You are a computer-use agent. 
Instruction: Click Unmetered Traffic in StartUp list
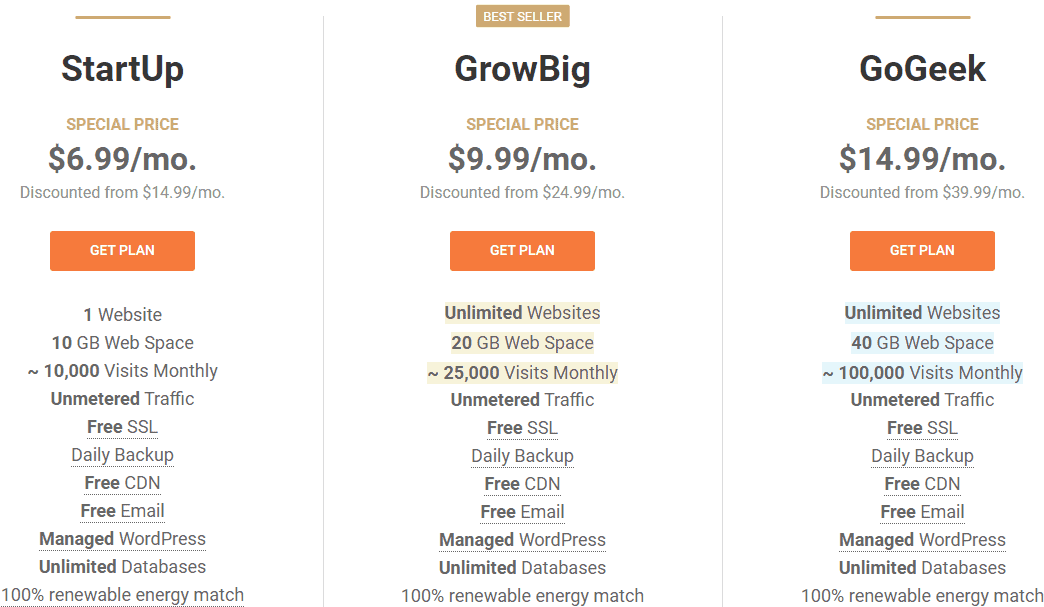[x=122, y=399]
